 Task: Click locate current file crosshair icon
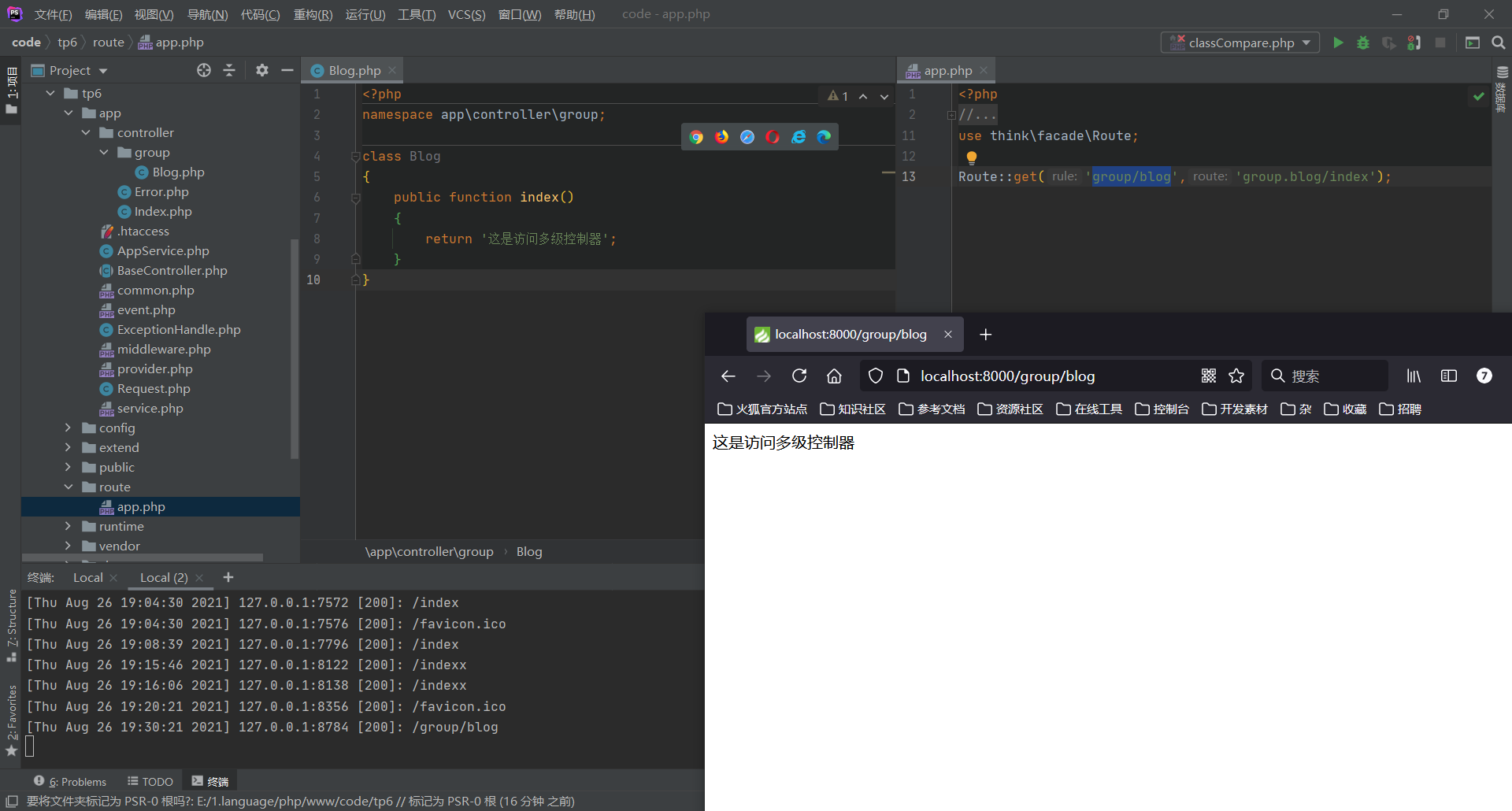click(204, 70)
